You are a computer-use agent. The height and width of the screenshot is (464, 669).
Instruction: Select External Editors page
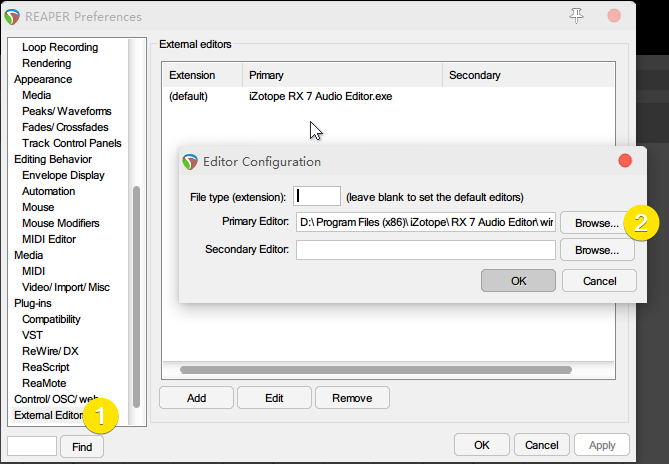point(49,415)
